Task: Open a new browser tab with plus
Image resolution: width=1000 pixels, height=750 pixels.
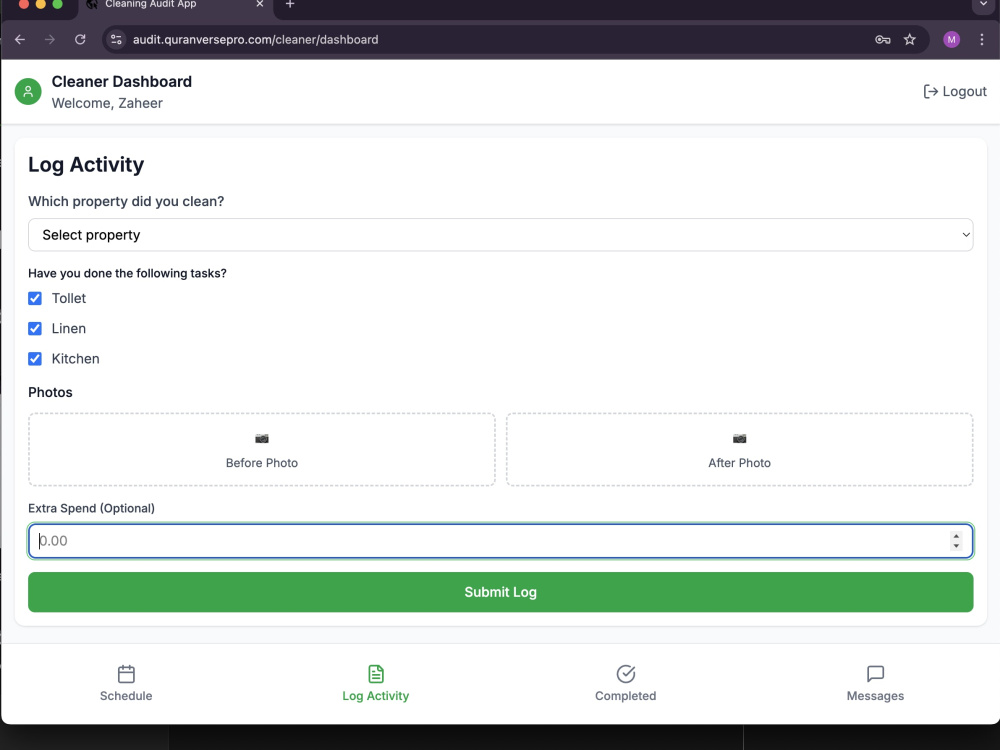Action: pos(290,4)
